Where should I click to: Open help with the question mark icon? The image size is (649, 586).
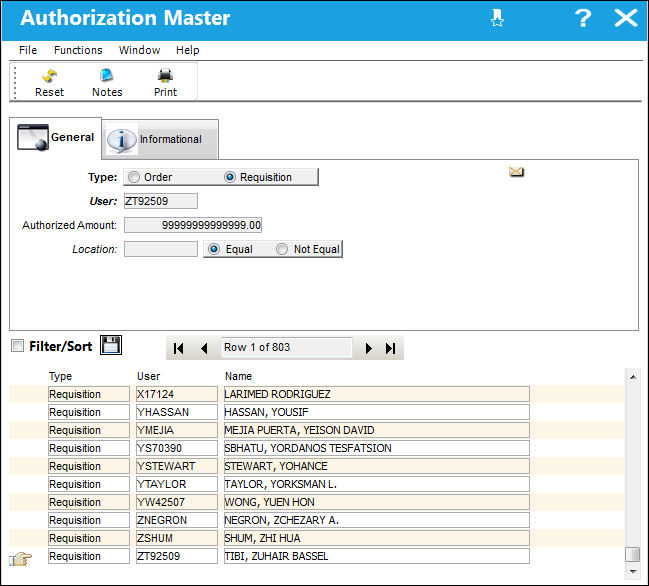(x=583, y=18)
